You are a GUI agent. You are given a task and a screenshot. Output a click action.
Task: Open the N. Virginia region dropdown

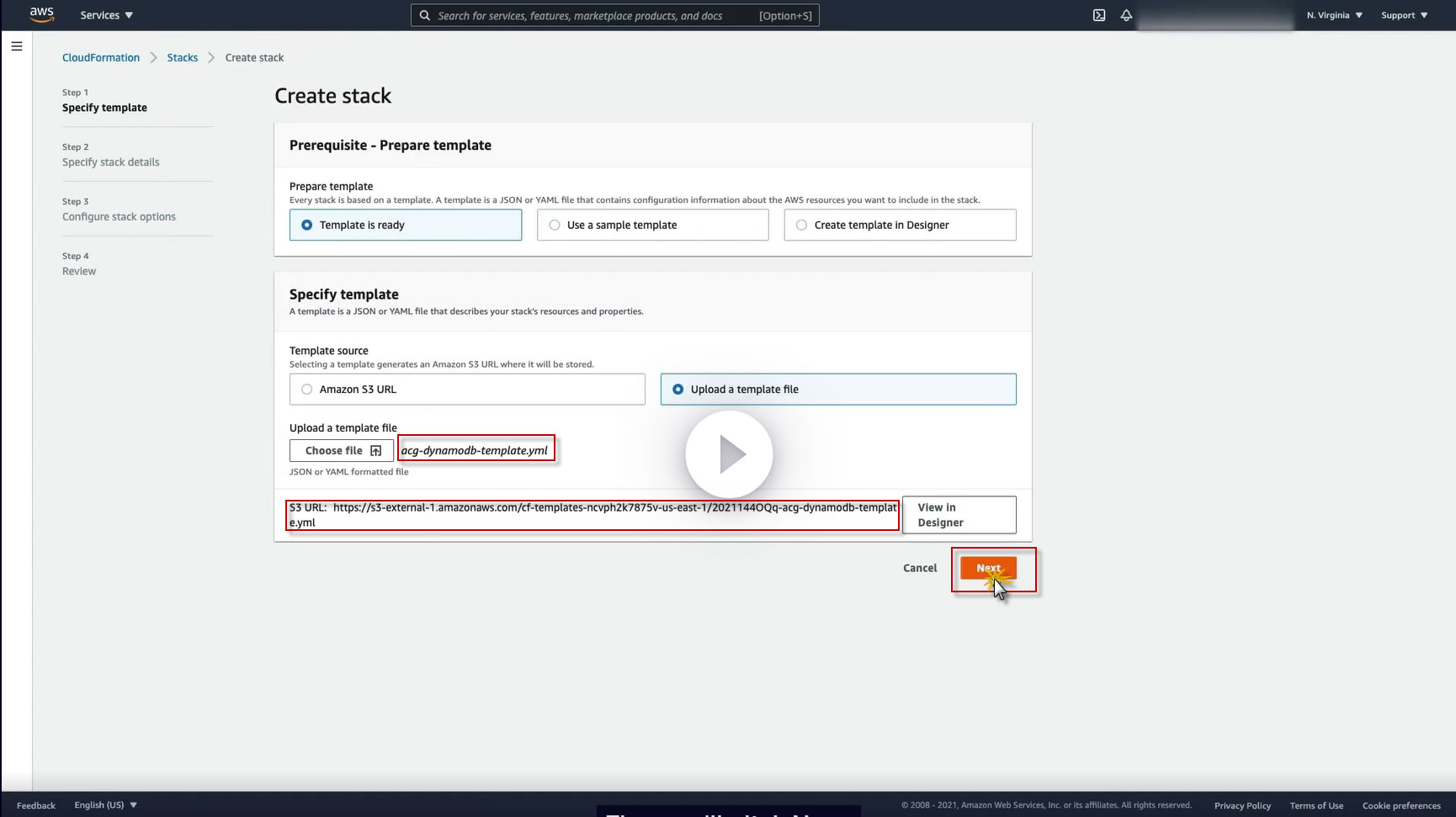pos(1335,15)
